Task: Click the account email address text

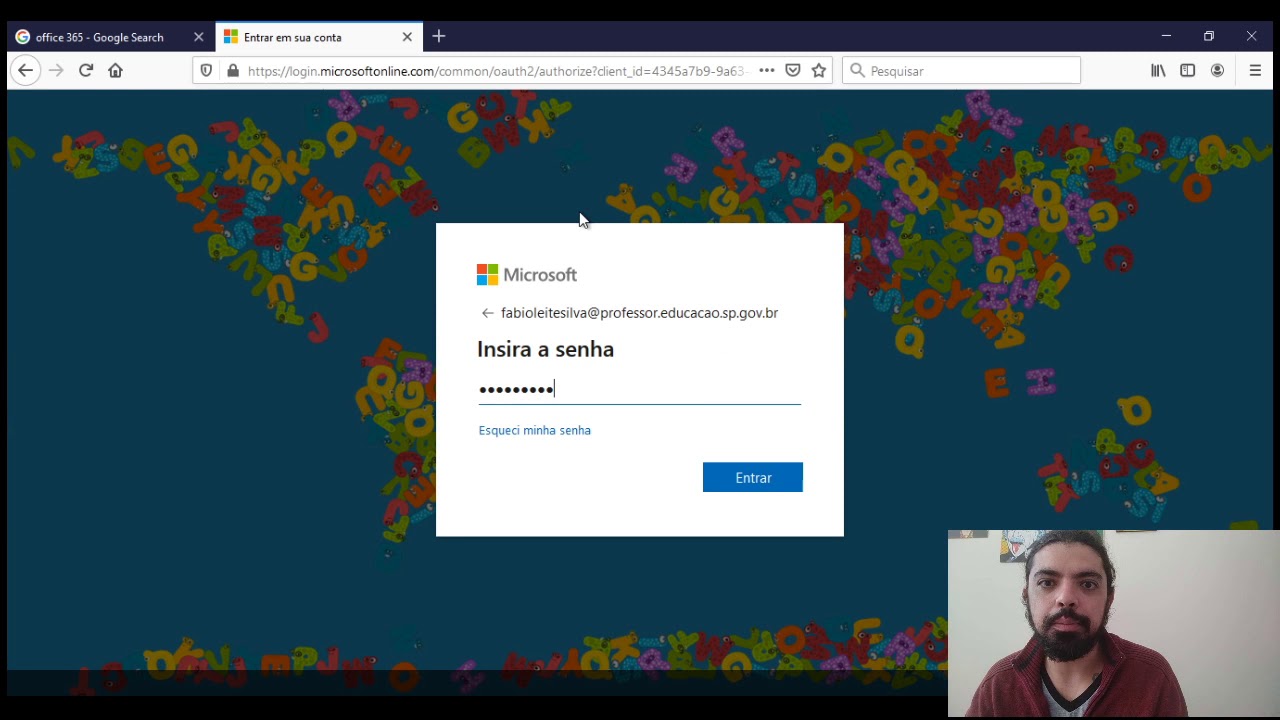Action: coord(639,313)
